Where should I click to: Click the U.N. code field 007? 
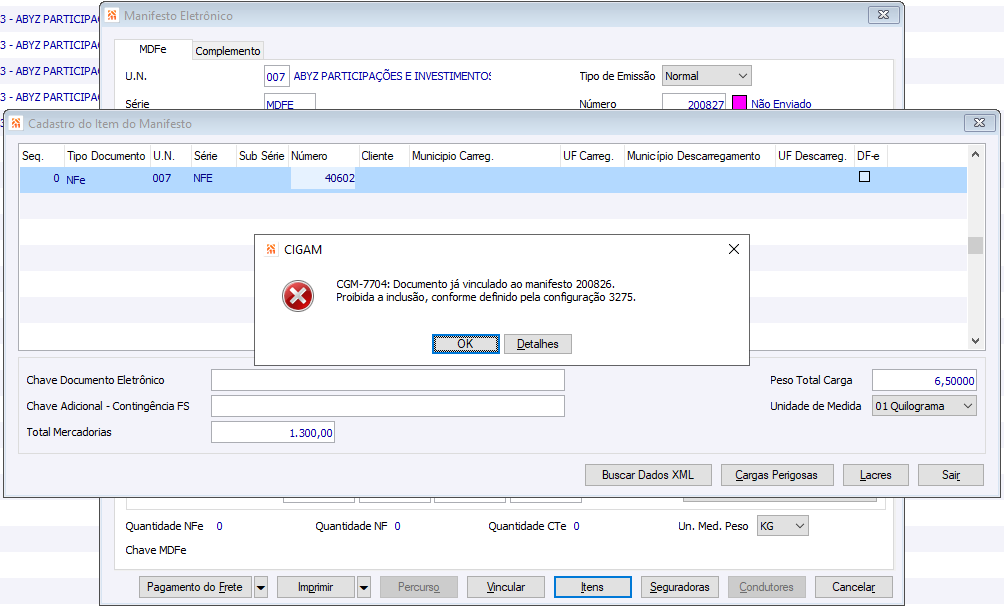[x=277, y=76]
